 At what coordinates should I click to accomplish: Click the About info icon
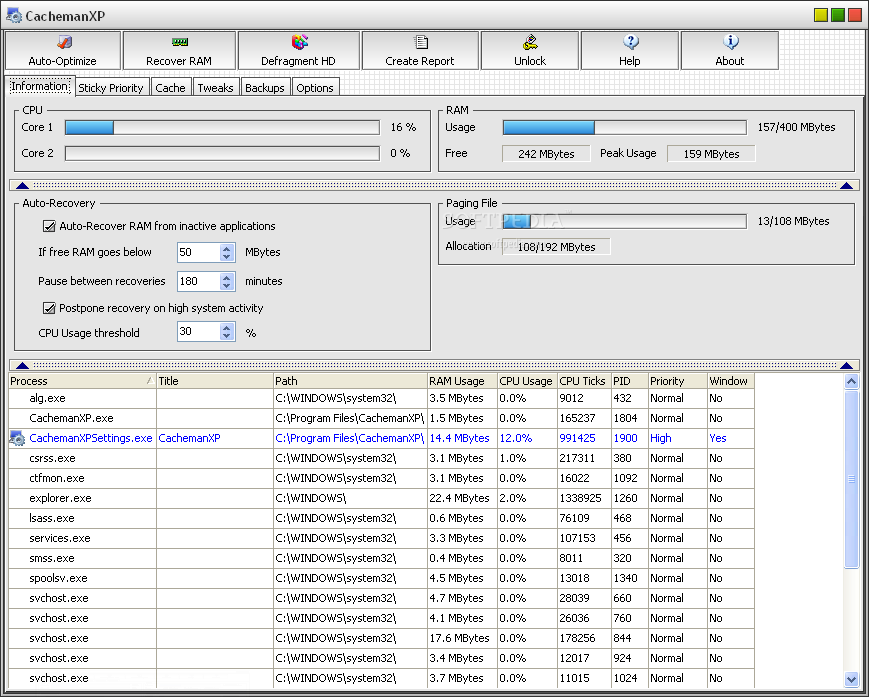[730, 42]
